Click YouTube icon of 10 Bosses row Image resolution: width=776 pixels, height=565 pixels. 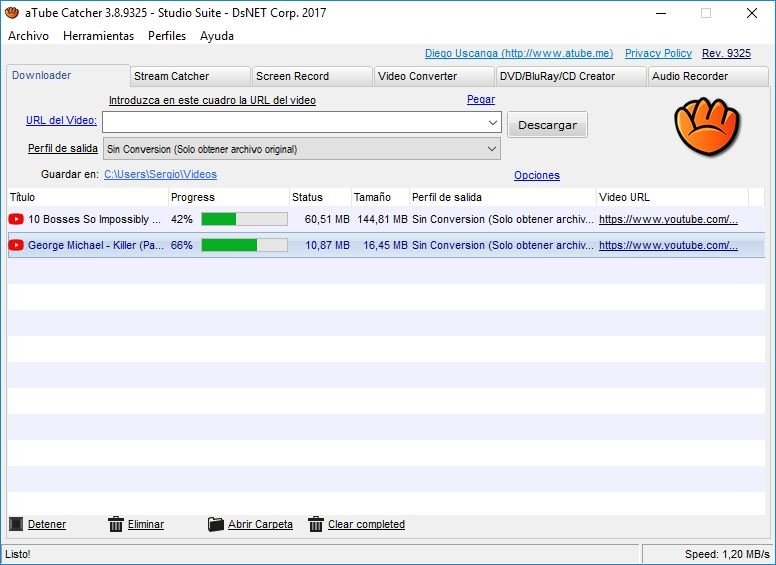point(16,219)
